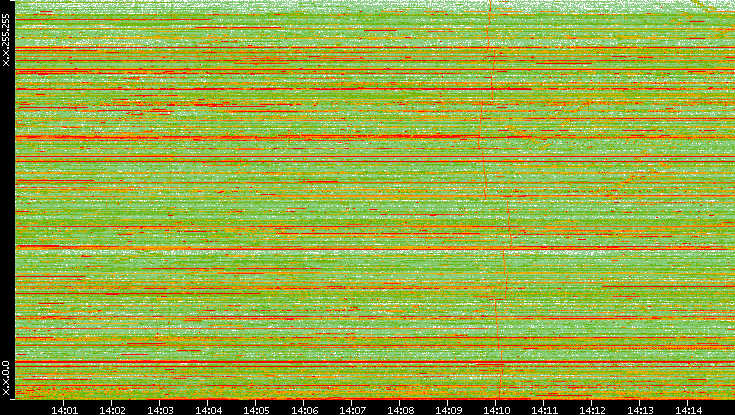735x415 pixels.
Task: Click the 14:10 time axis label
Action: 496,410
